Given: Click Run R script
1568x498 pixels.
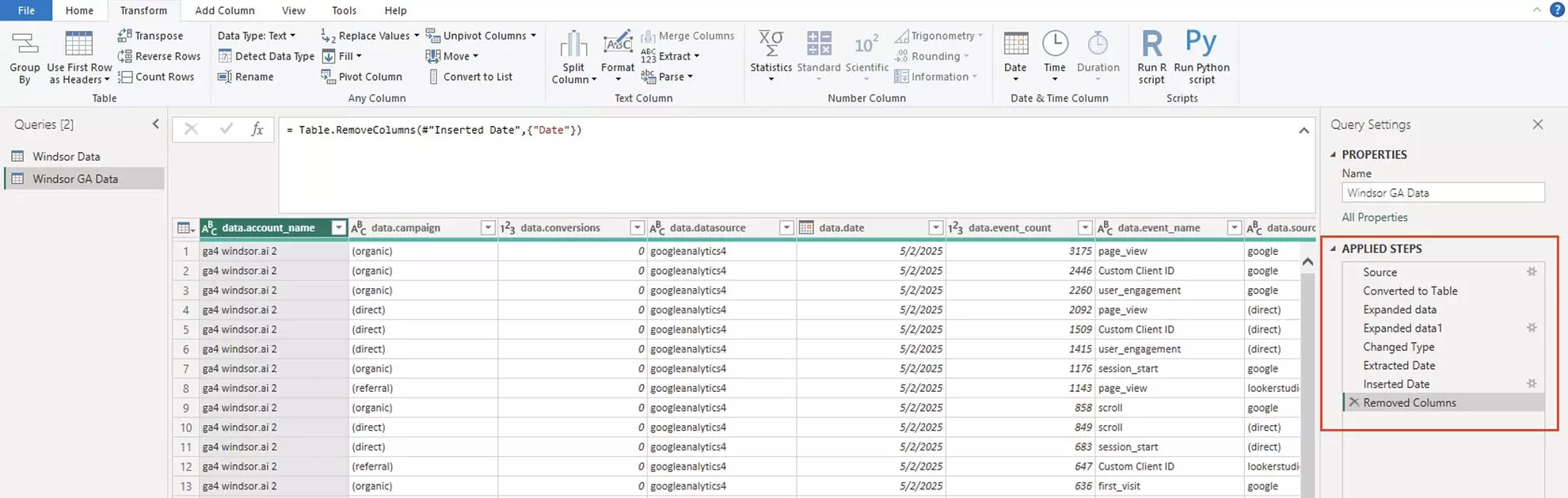Looking at the screenshot, I should (x=1151, y=57).
